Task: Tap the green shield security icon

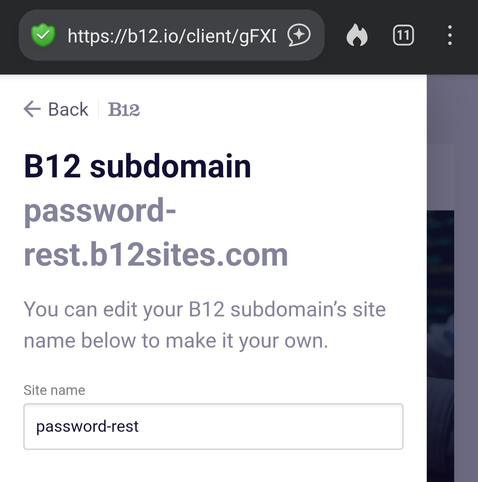Action: 43,35
